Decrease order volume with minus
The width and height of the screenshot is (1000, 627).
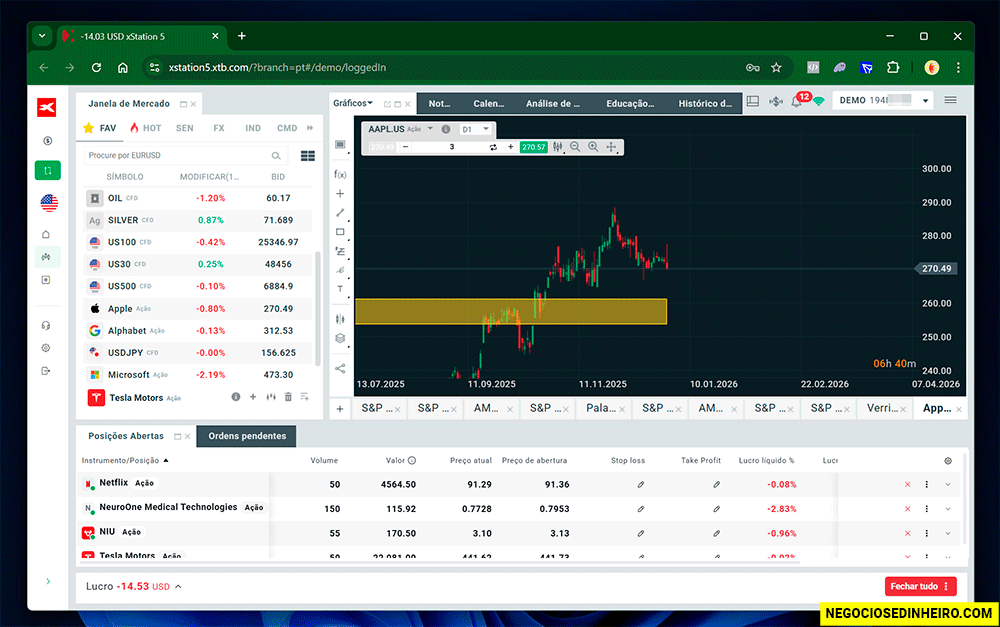[405, 147]
